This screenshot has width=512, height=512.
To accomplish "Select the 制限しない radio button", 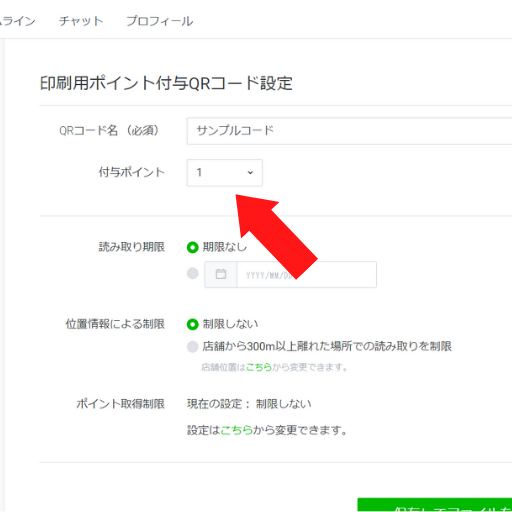I will point(193,324).
